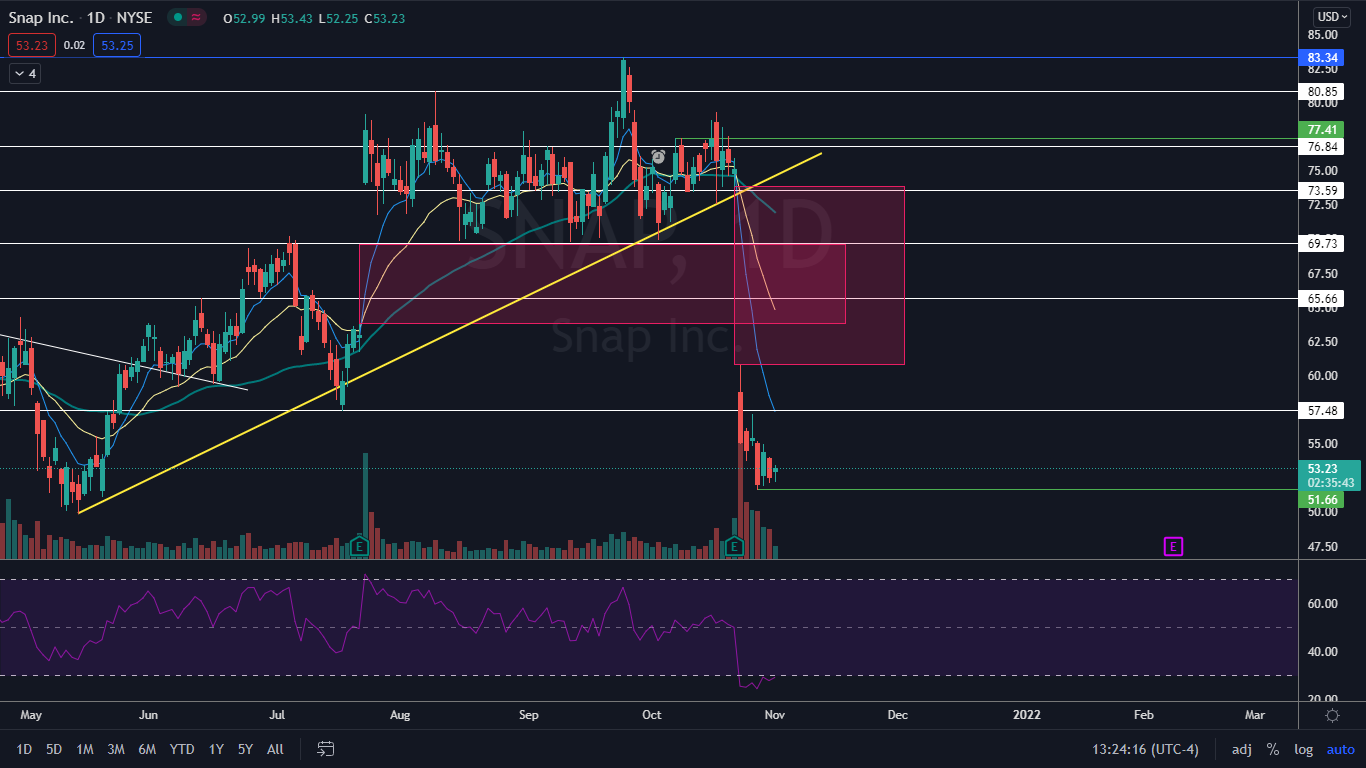This screenshot has width=1366, height=768.
Task: Select the 5D time range
Action: pos(54,749)
